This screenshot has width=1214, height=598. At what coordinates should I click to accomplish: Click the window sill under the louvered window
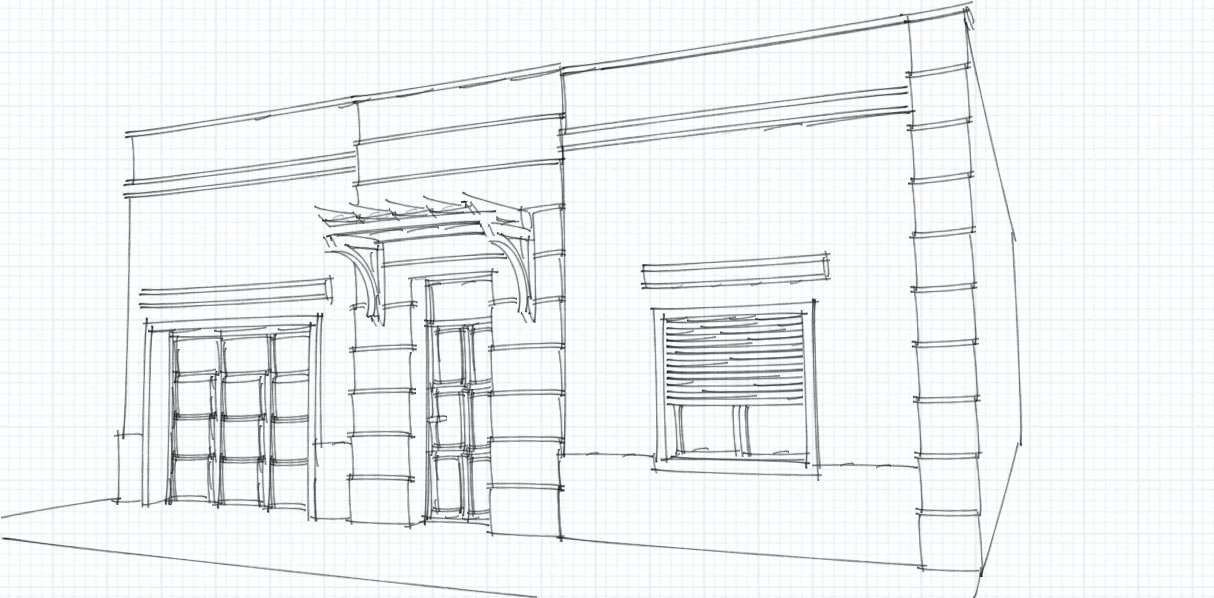[x=736, y=467]
